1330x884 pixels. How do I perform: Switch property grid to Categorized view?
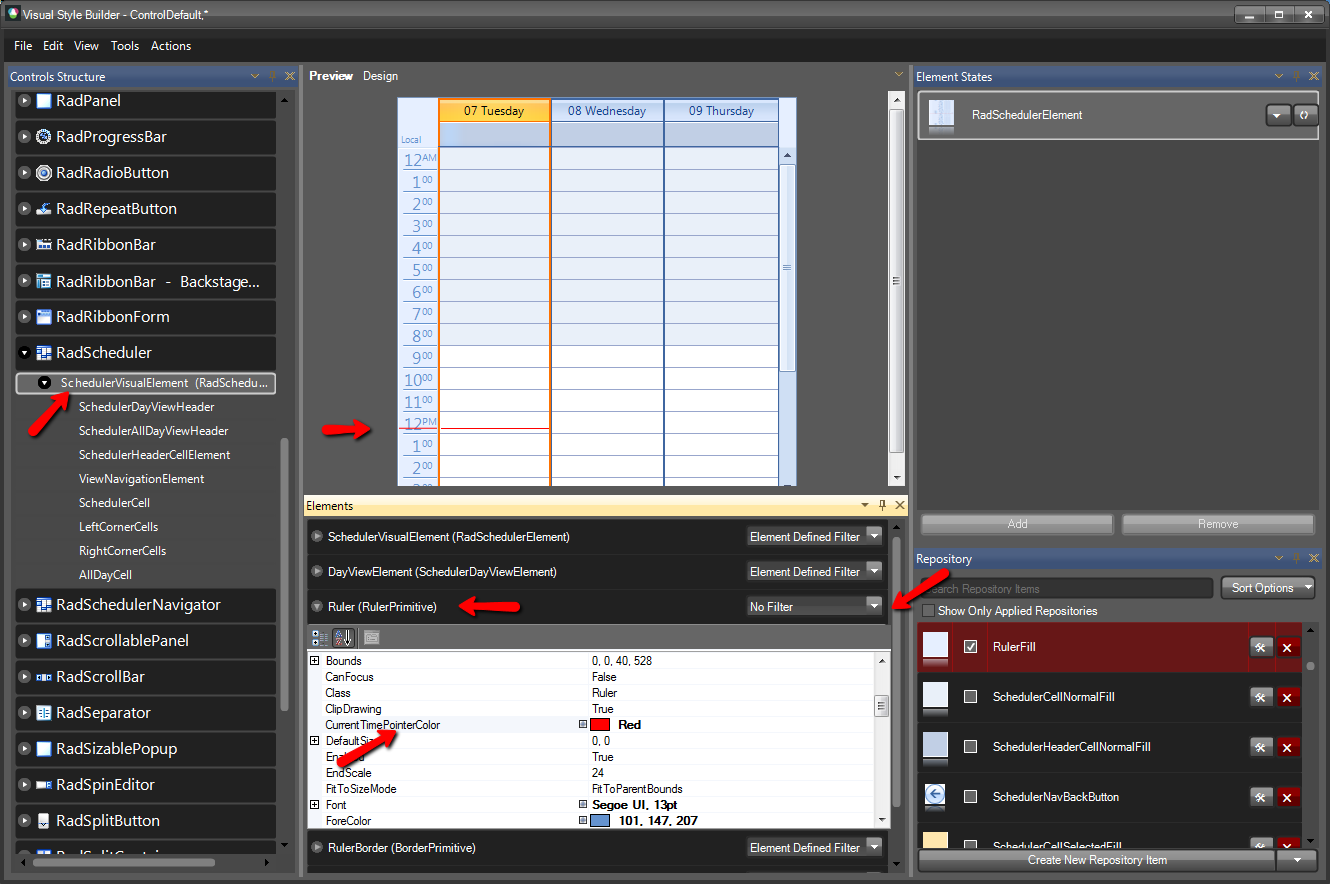[320, 637]
